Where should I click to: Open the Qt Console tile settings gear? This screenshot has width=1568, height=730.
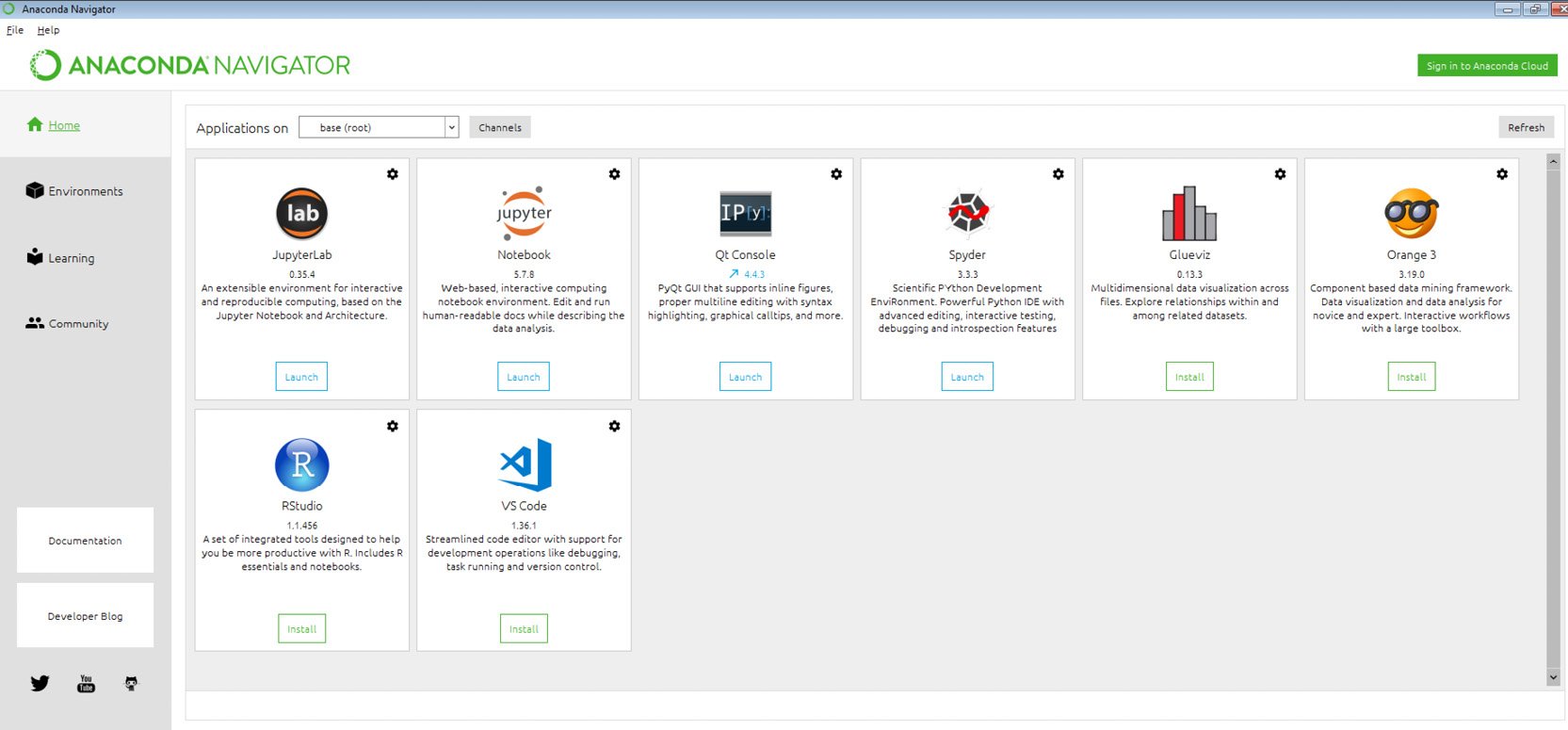[x=836, y=174]
